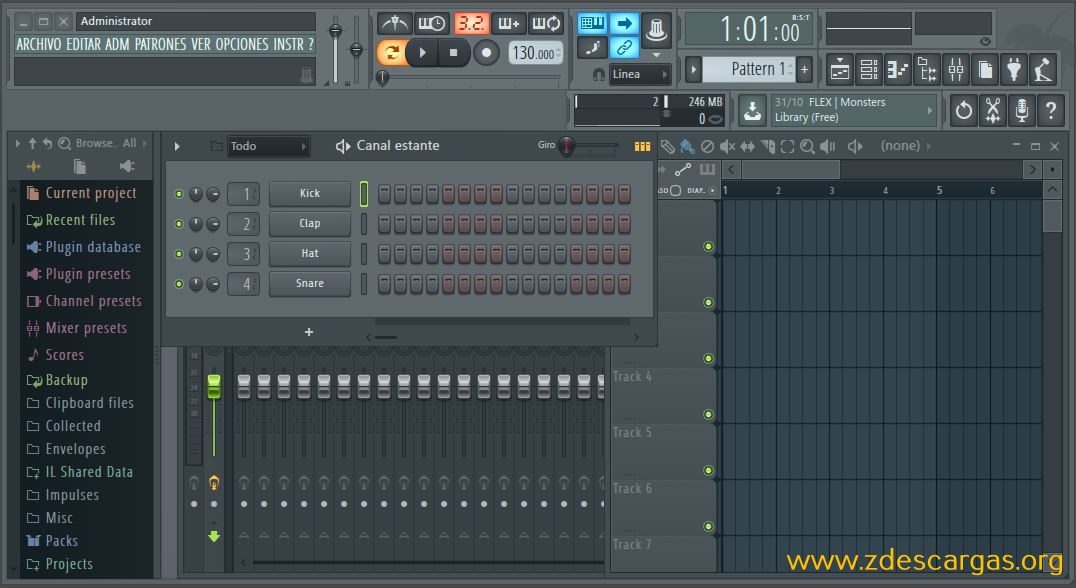
Task: Click the download content library icon
Action: 752,110
